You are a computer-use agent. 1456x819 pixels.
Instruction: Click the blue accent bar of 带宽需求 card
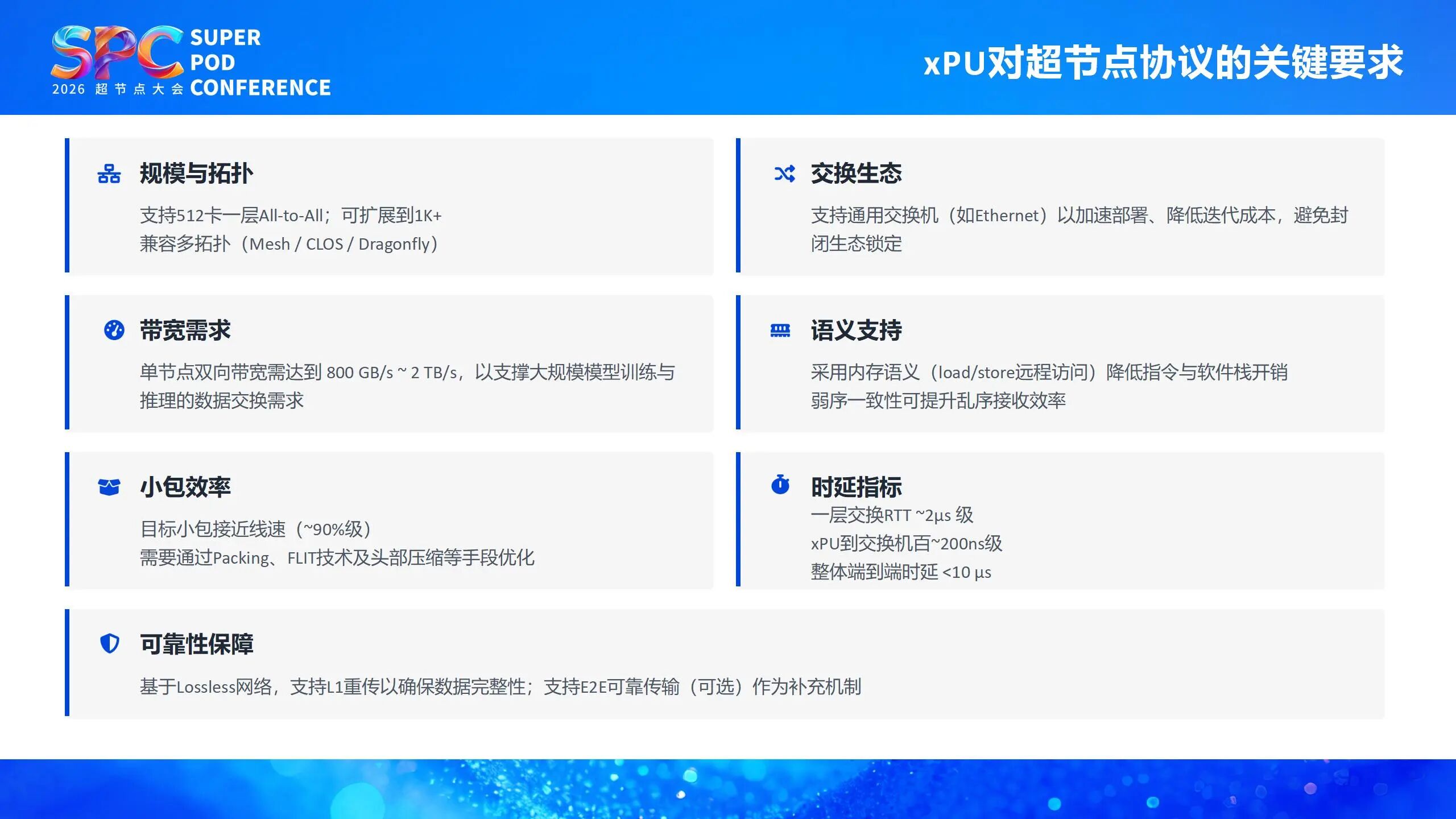(x=68, y=370)
